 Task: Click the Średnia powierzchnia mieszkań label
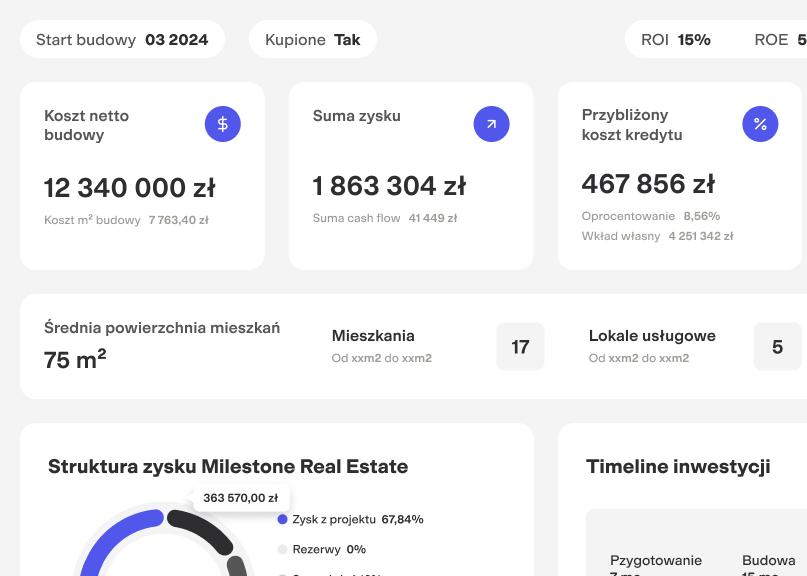(162, 328)
